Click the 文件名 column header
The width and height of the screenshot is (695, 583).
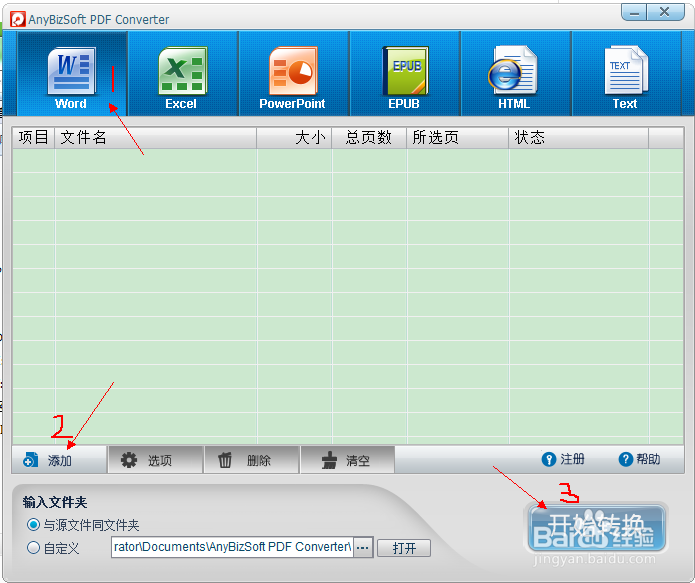point(156,137)
